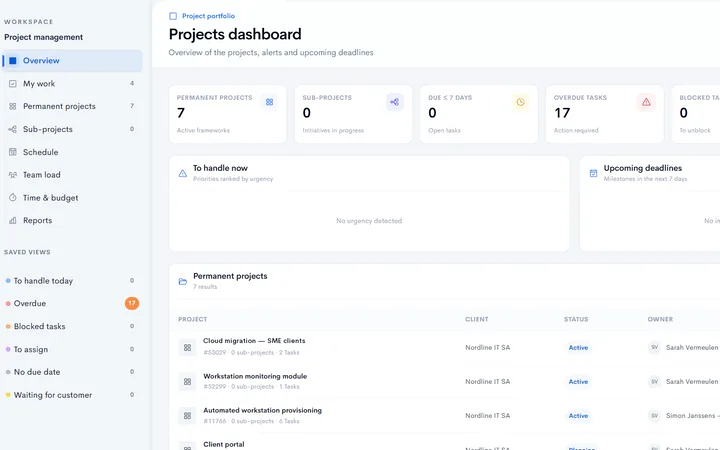
Task: Open the Overview menu item
Action: (72, 61)
